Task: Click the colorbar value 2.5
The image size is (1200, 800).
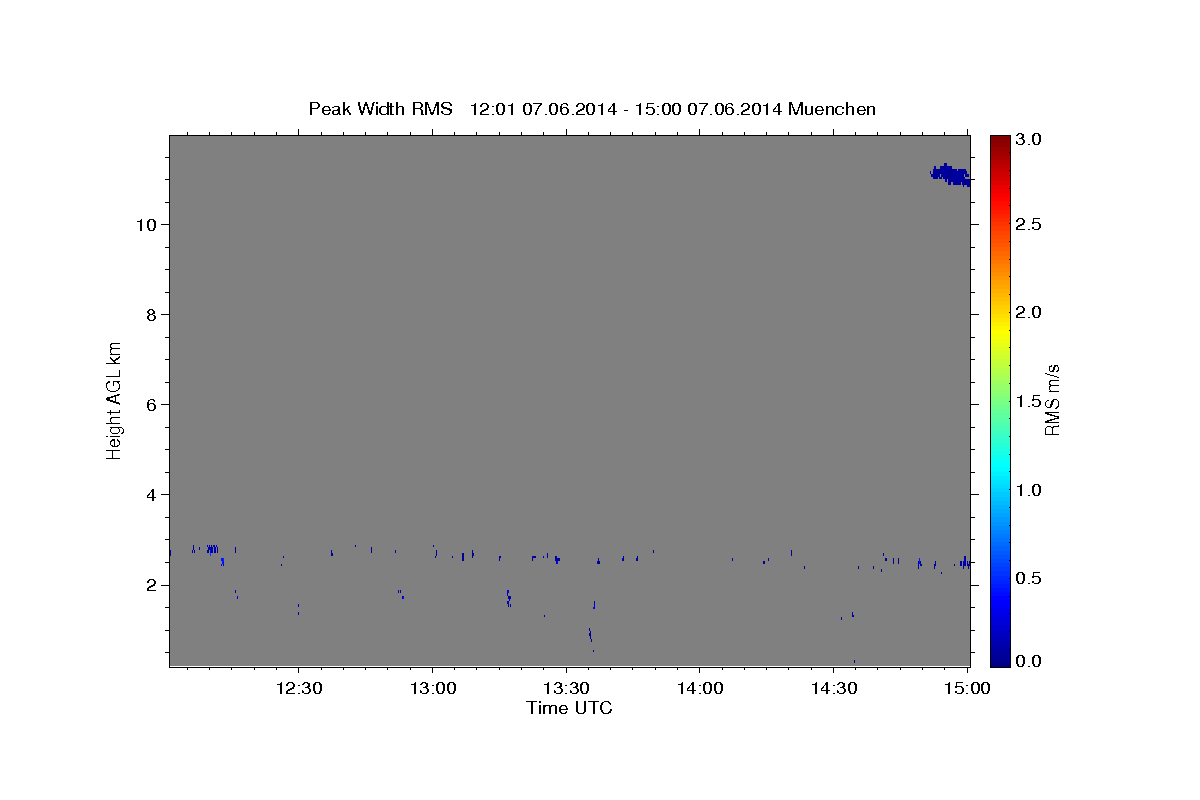Action: [x=1031, y=224]
